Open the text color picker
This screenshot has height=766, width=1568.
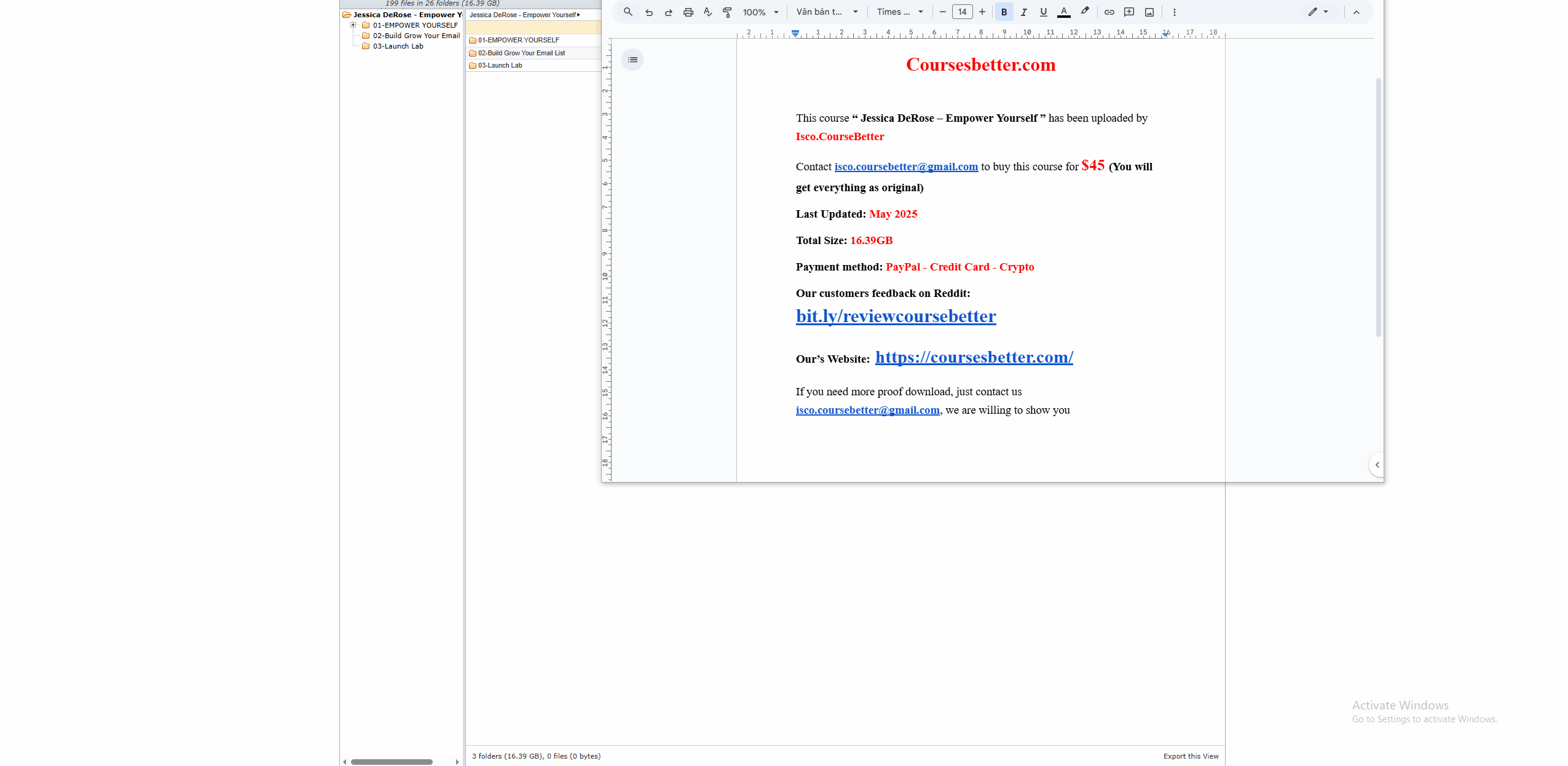pos(1063,12)
